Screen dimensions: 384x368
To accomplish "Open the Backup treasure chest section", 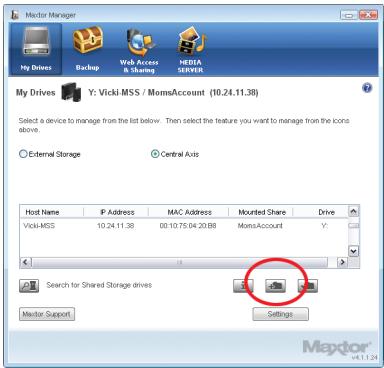I will point(87,49).
